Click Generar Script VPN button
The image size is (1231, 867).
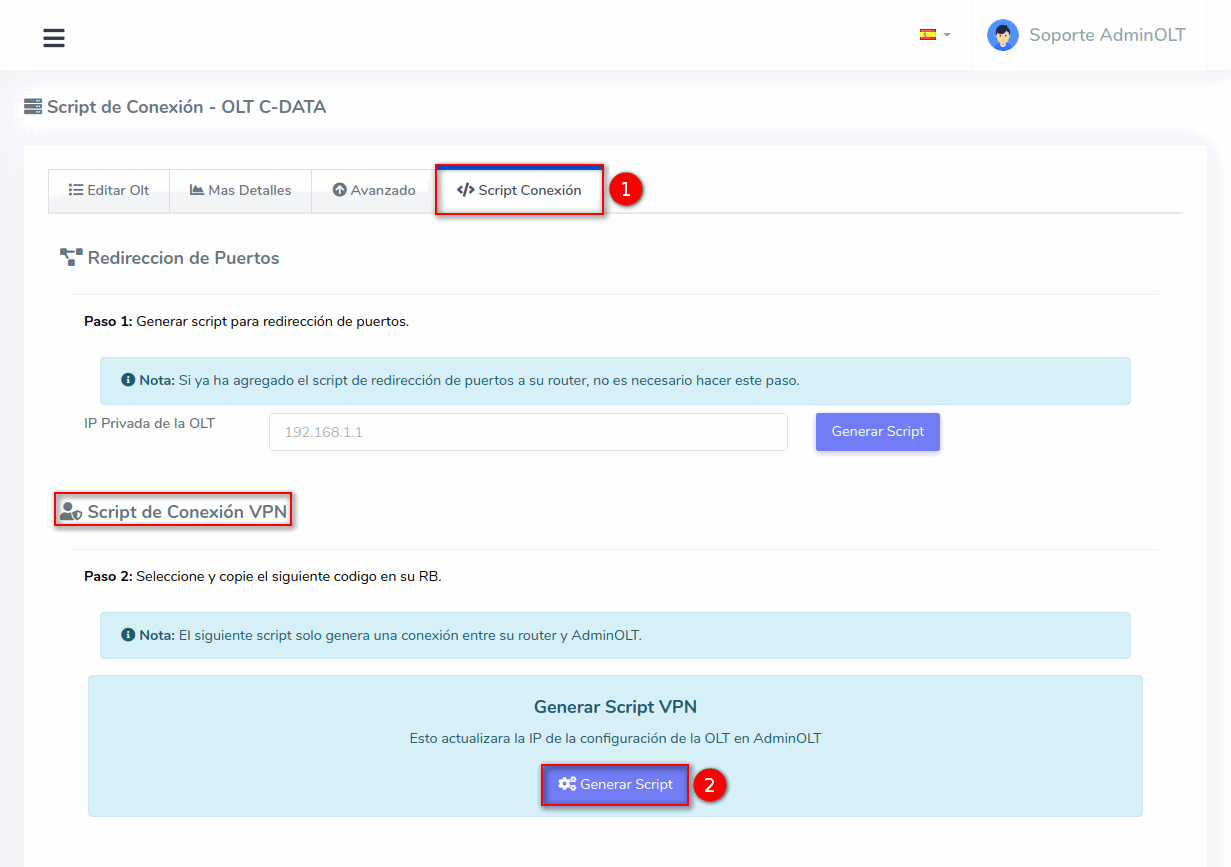[x=616, y=785]
